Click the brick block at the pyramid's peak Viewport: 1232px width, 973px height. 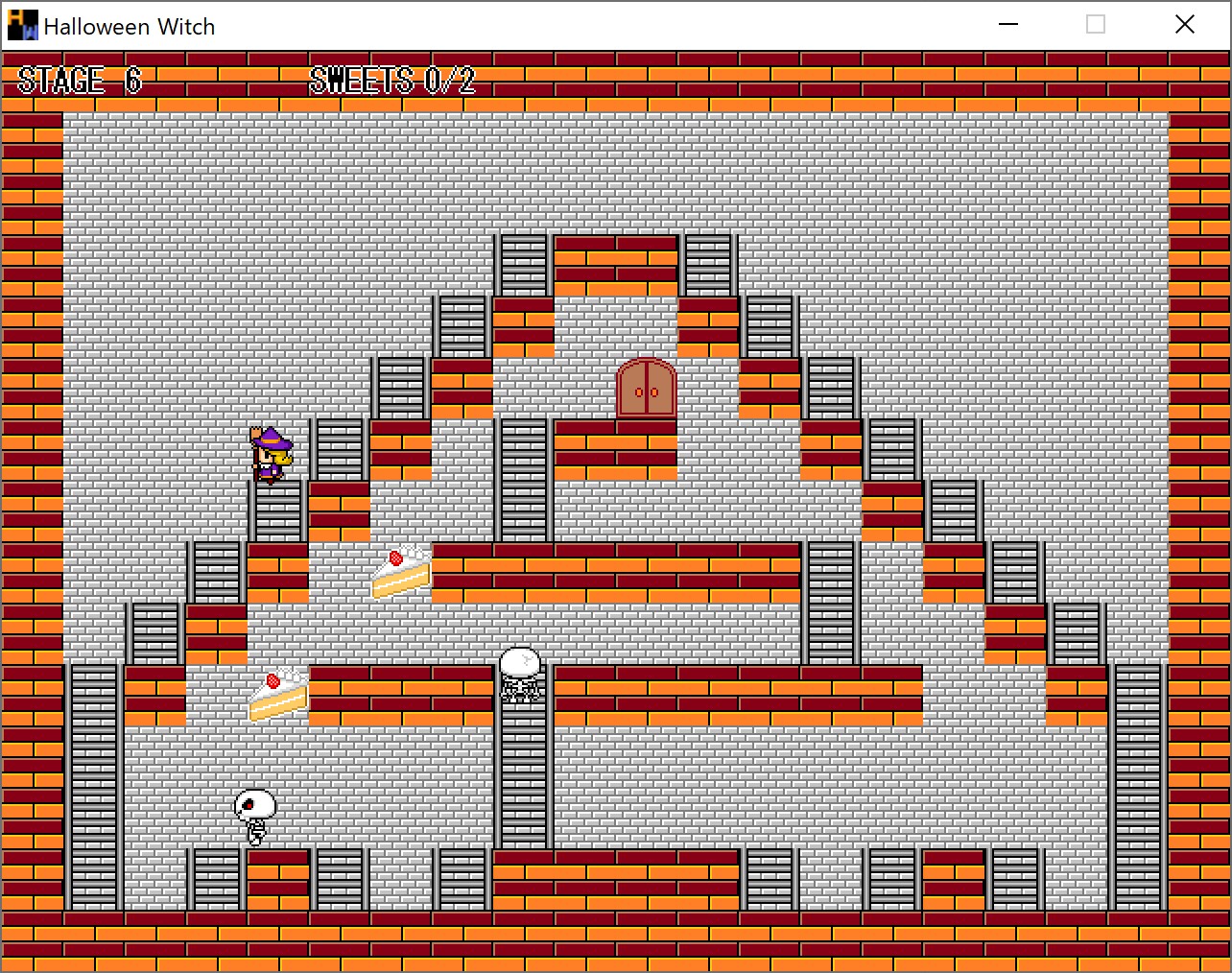pyautogui.click(x=616, y=265)
